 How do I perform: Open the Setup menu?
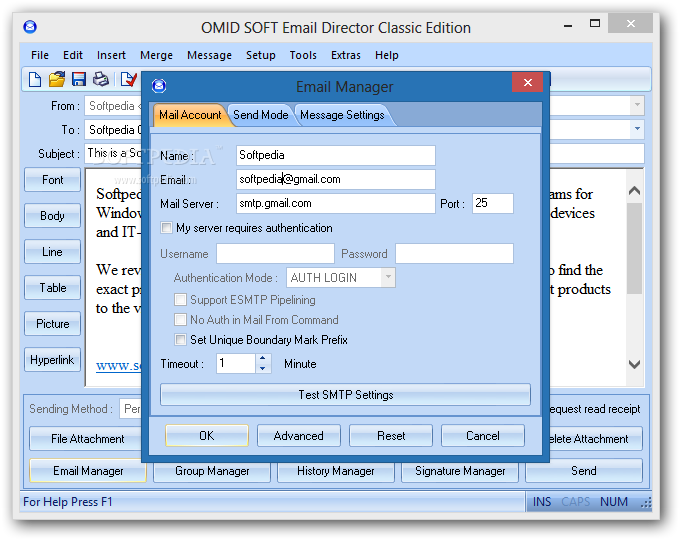point(261,56)
